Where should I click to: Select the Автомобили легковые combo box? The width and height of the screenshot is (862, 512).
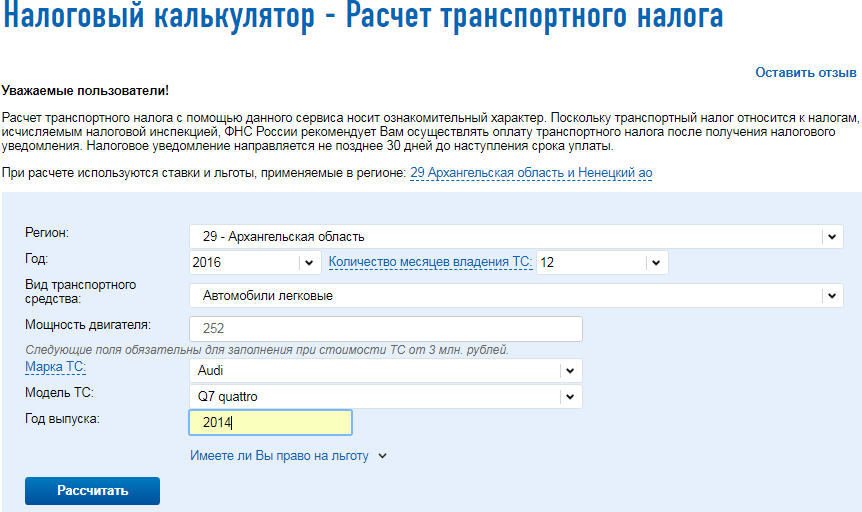516,296
